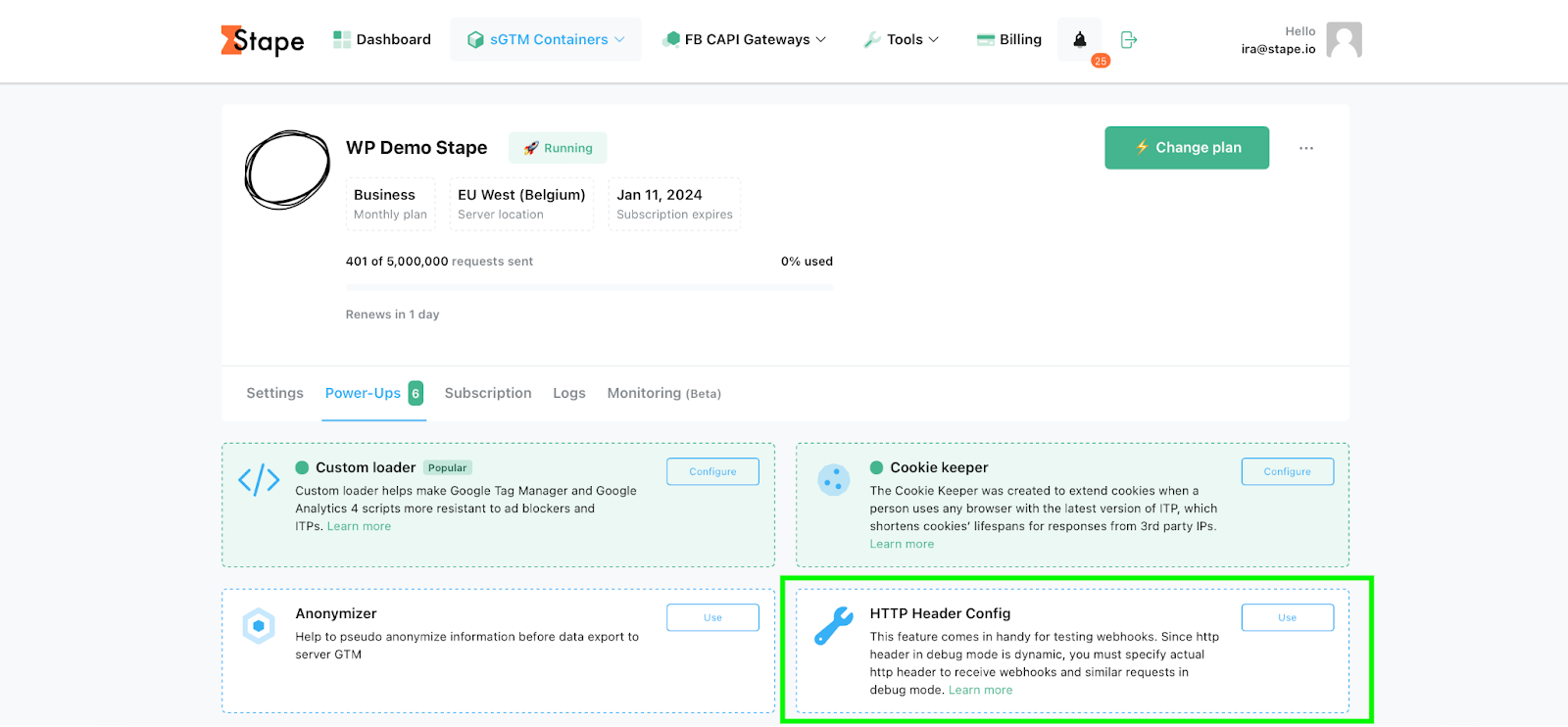Click the Dashboard grid icon
The width and height of the screenshot is (1568, 727).
tap(341, 39)
